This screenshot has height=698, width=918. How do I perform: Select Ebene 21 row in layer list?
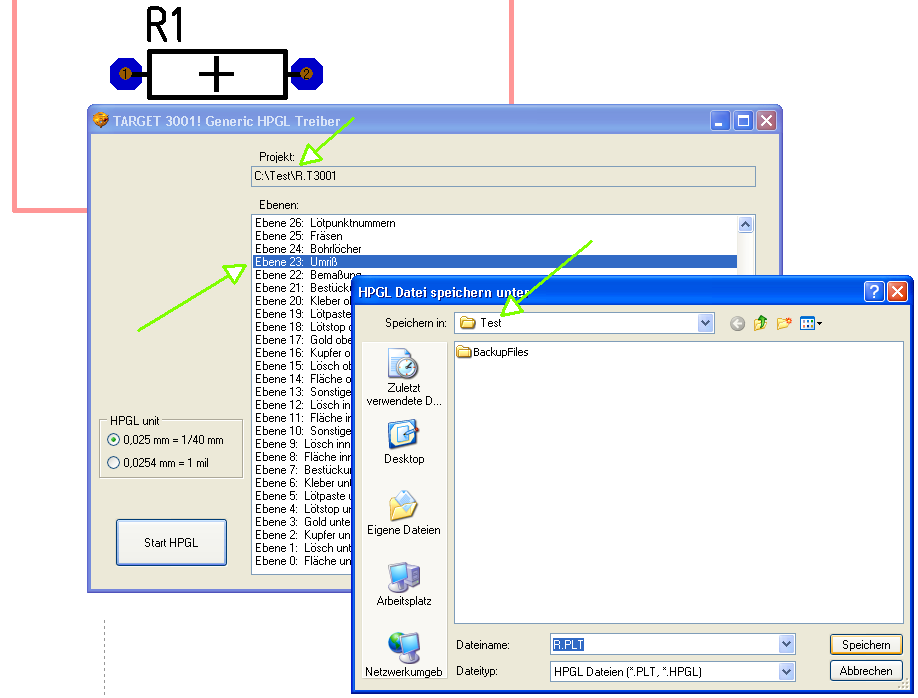[302, 288]
